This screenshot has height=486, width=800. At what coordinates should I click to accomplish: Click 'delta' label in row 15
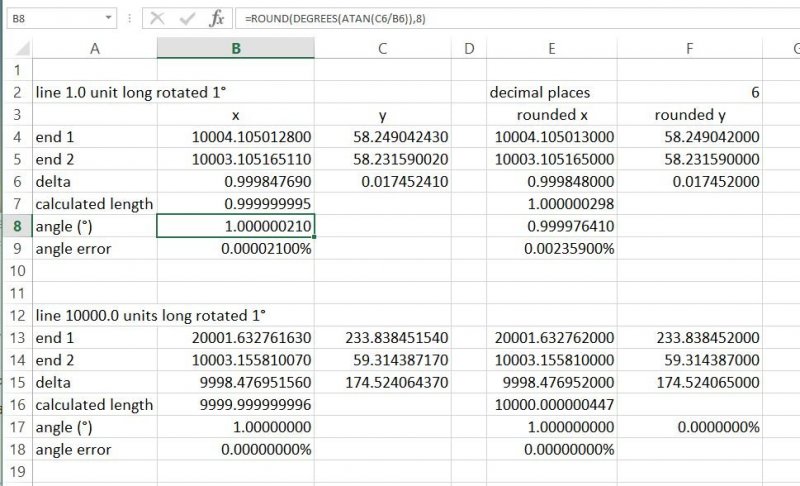[53, 382]
